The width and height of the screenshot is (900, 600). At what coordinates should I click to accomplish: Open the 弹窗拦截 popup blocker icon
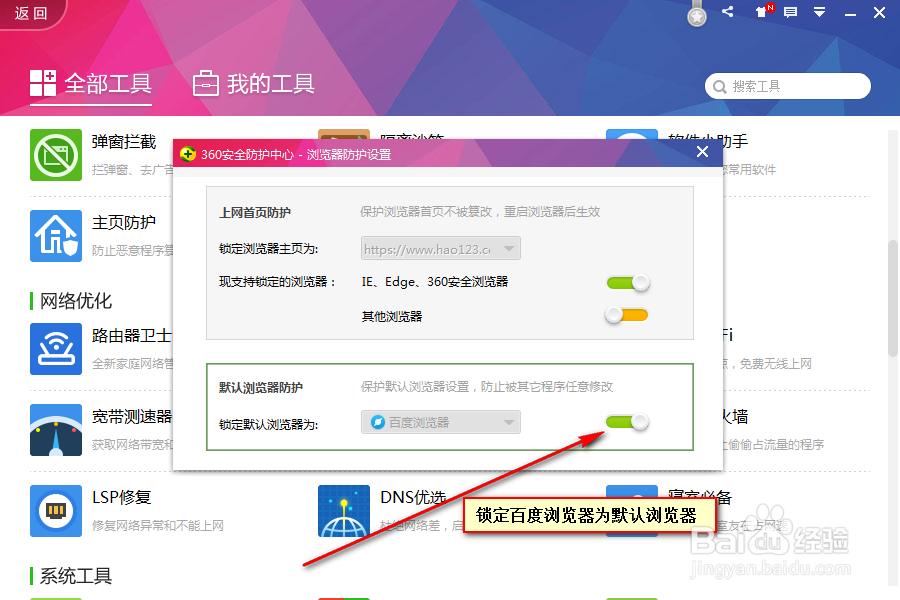point(56,155)
